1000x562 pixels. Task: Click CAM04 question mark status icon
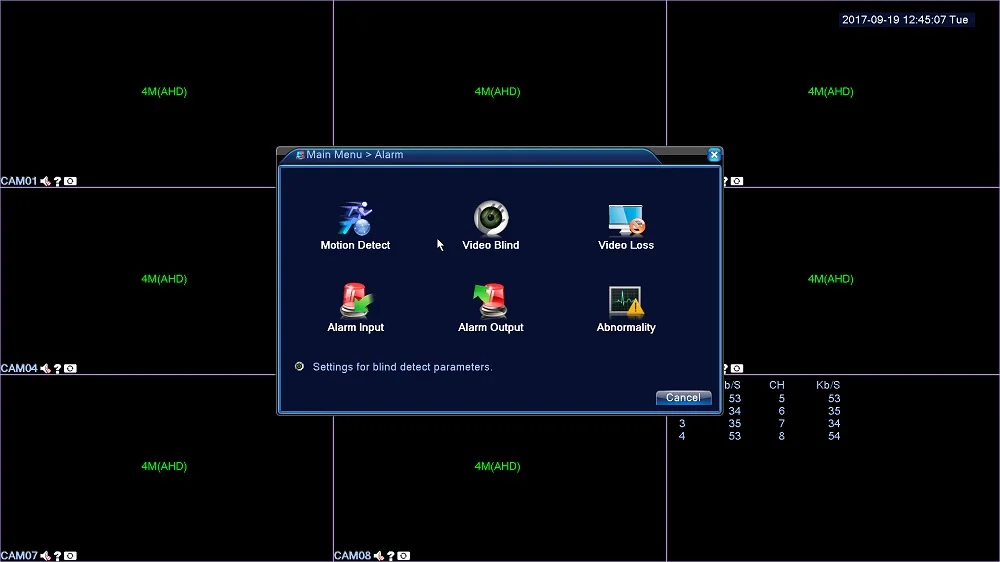(57, 368)
